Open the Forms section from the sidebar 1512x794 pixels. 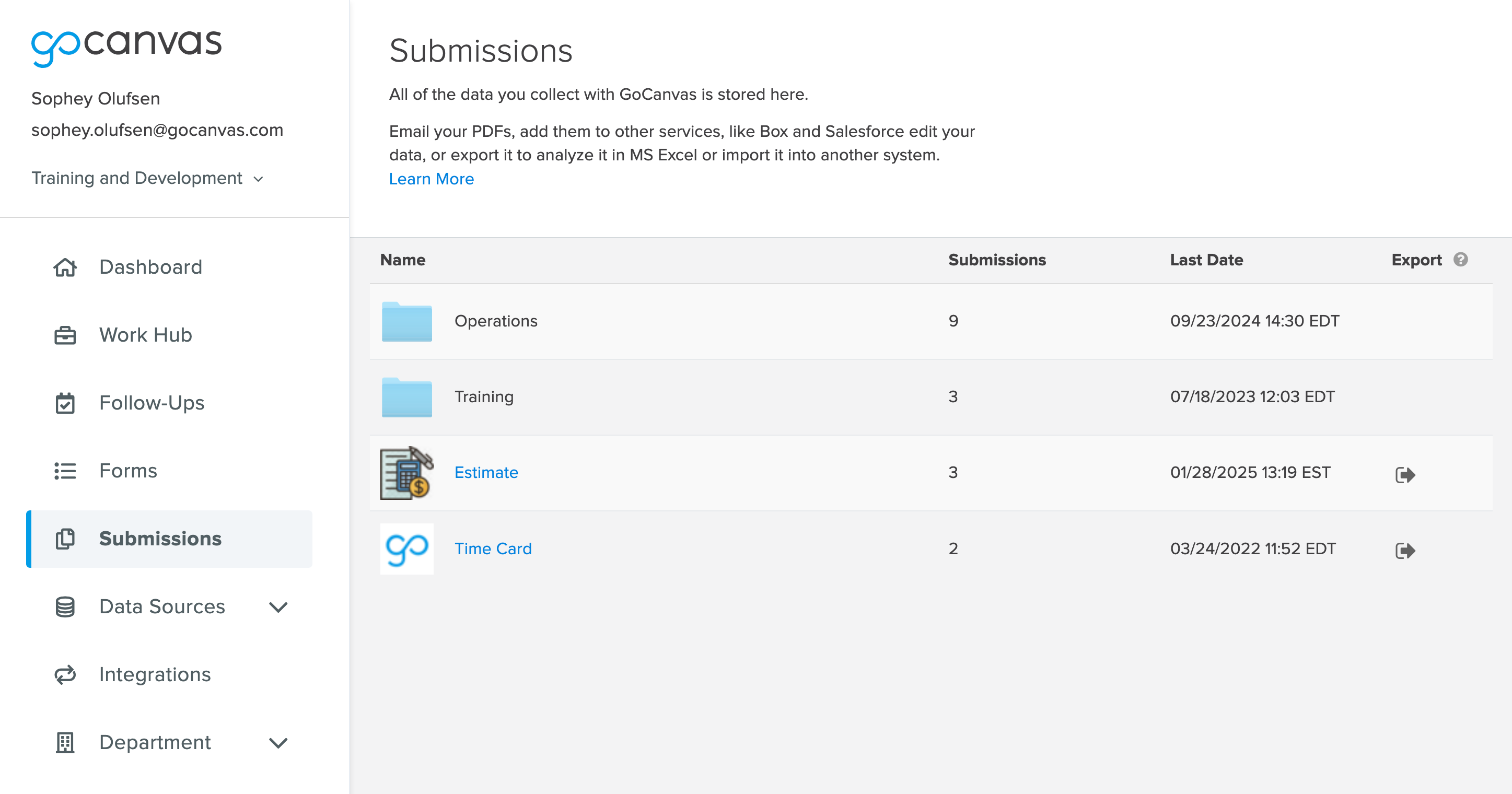click(x=128, y=471)
